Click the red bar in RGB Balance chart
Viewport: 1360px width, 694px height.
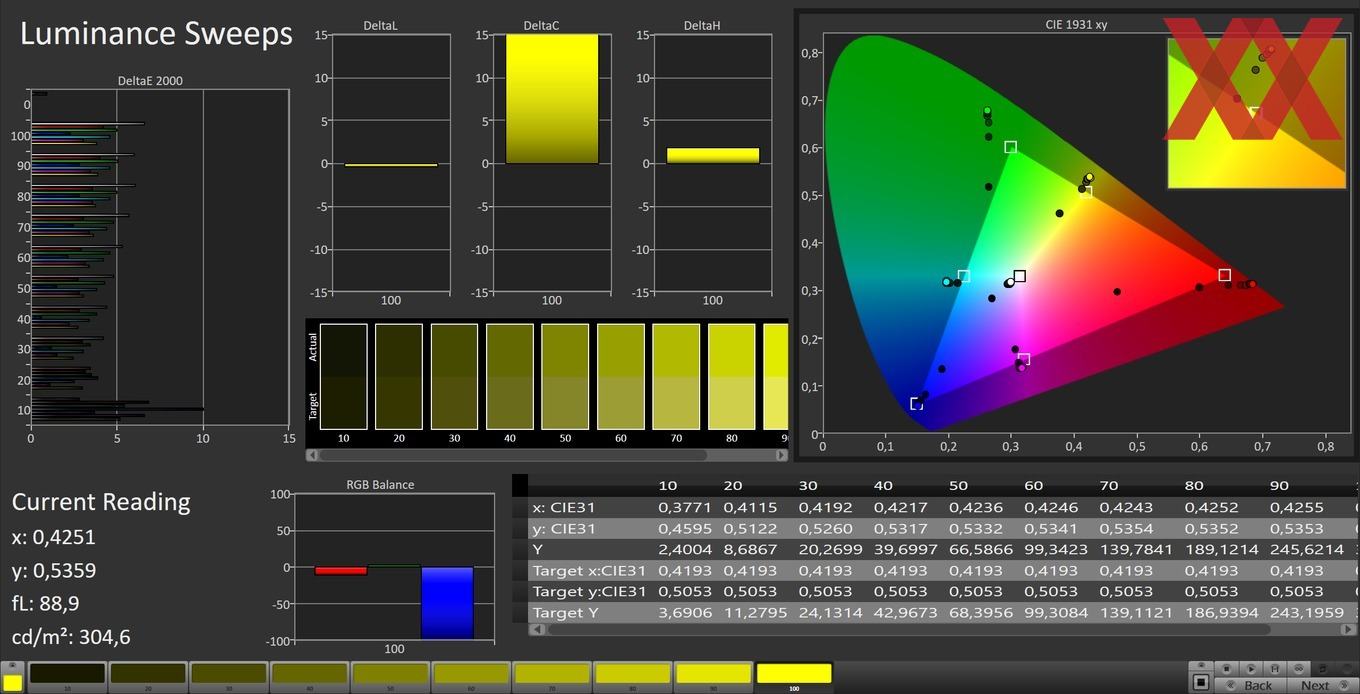pos(341,571)
